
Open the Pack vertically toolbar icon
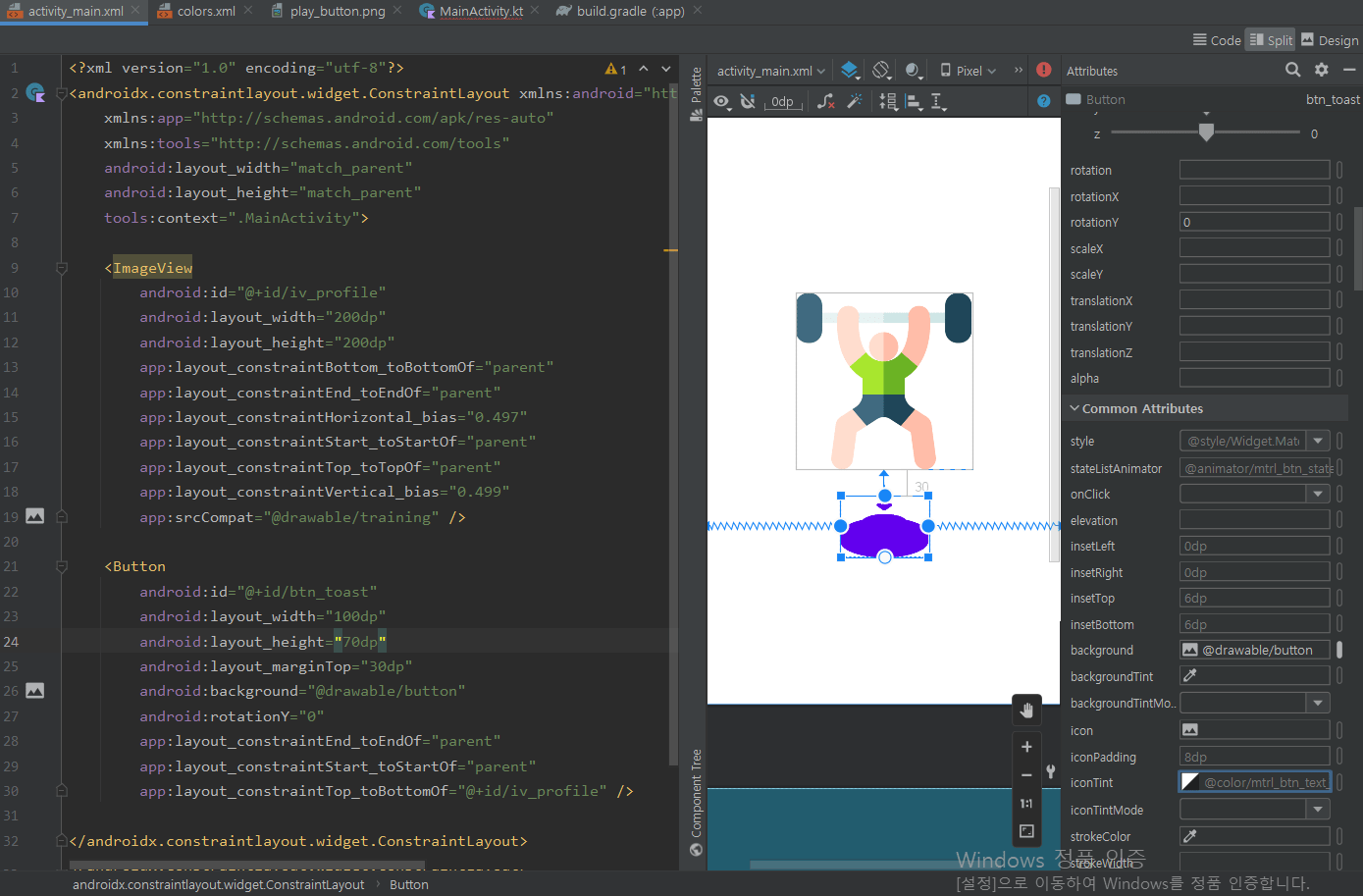[x=889, y=101]
